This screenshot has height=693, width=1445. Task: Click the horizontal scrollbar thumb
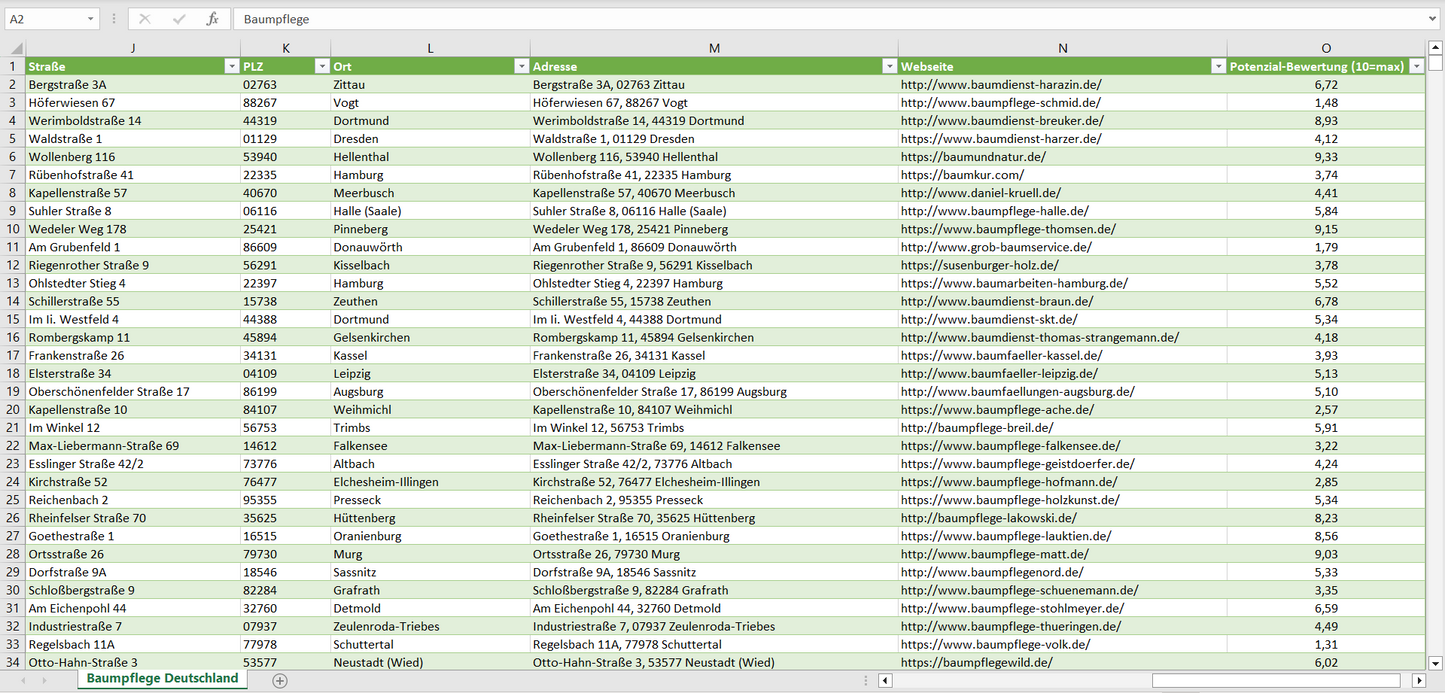tap(1275, 681)
